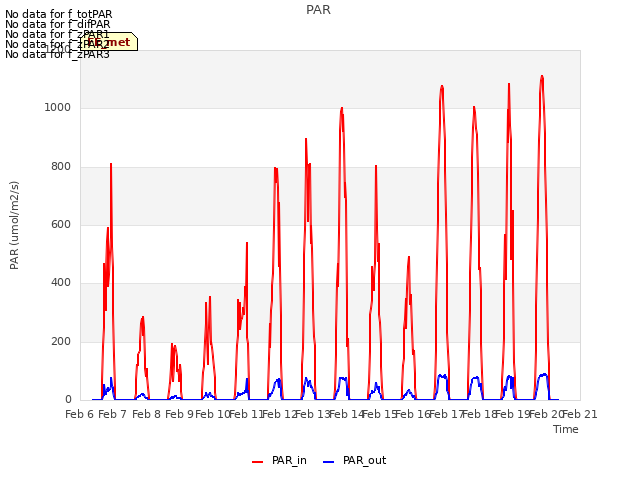Click the y-axis tick label 200
This screenshot has height=480, width=640.
point(61,342)
